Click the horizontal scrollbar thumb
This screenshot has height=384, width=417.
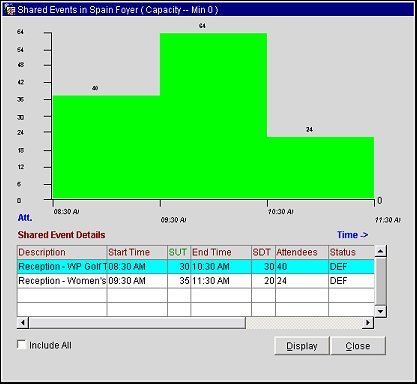pos(137,323)
